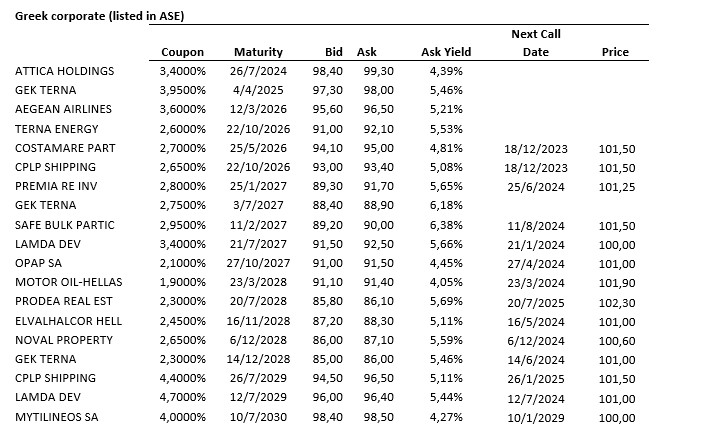Click the OPAP SA name cell

(x=41, y=263)
